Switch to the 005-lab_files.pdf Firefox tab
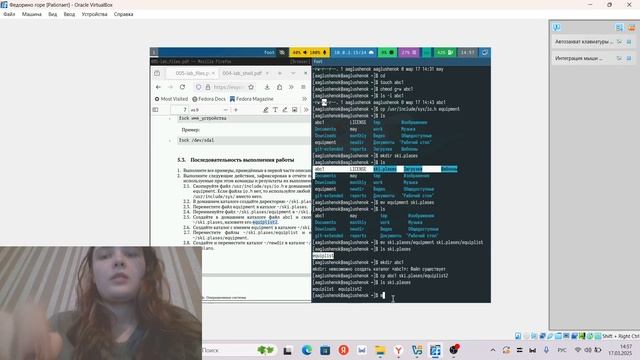 (x=191, y=73)
